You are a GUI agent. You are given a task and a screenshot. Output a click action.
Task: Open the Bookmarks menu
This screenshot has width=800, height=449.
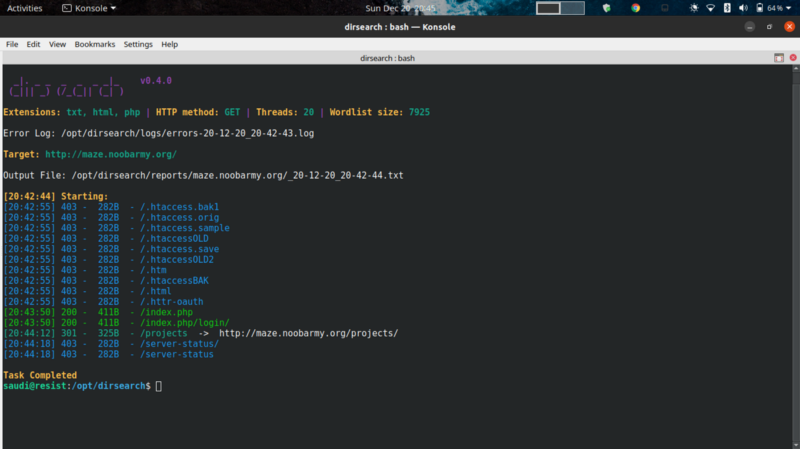[95, 44]
